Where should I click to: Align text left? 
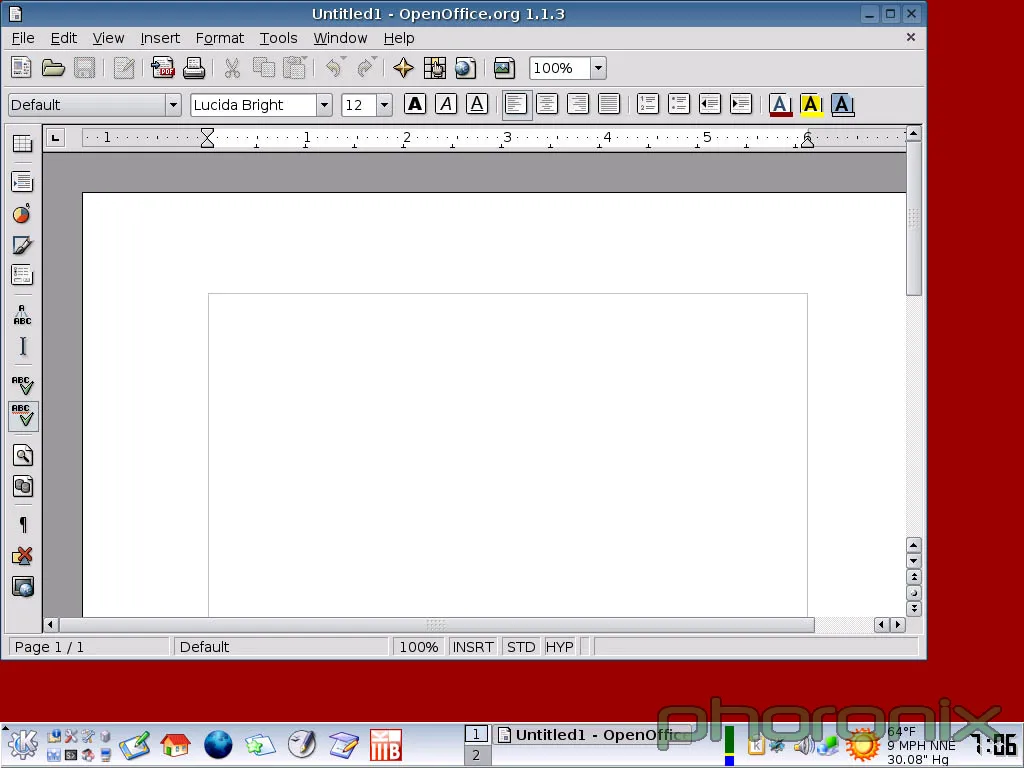point(516,104)
